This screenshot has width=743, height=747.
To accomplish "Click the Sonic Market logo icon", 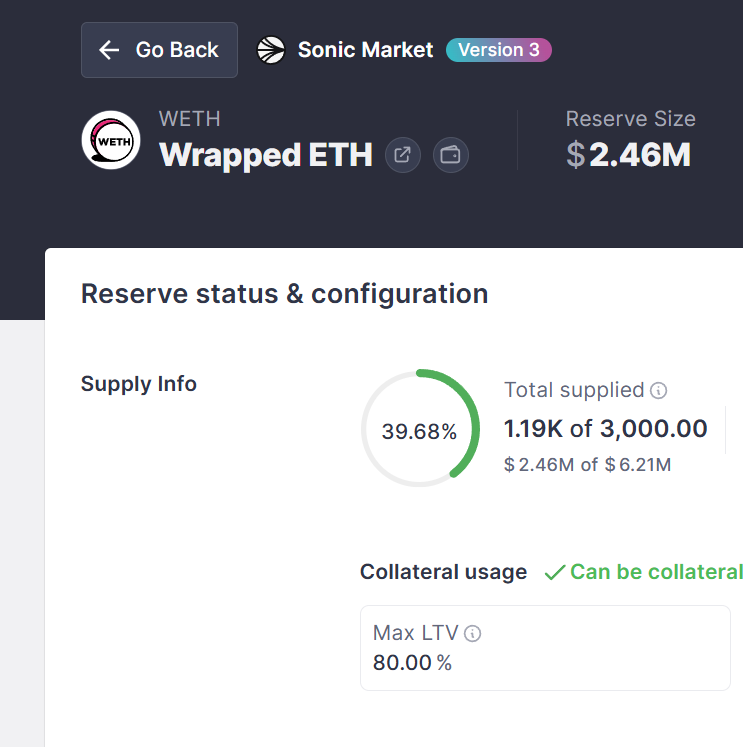I will click(271, 50).
